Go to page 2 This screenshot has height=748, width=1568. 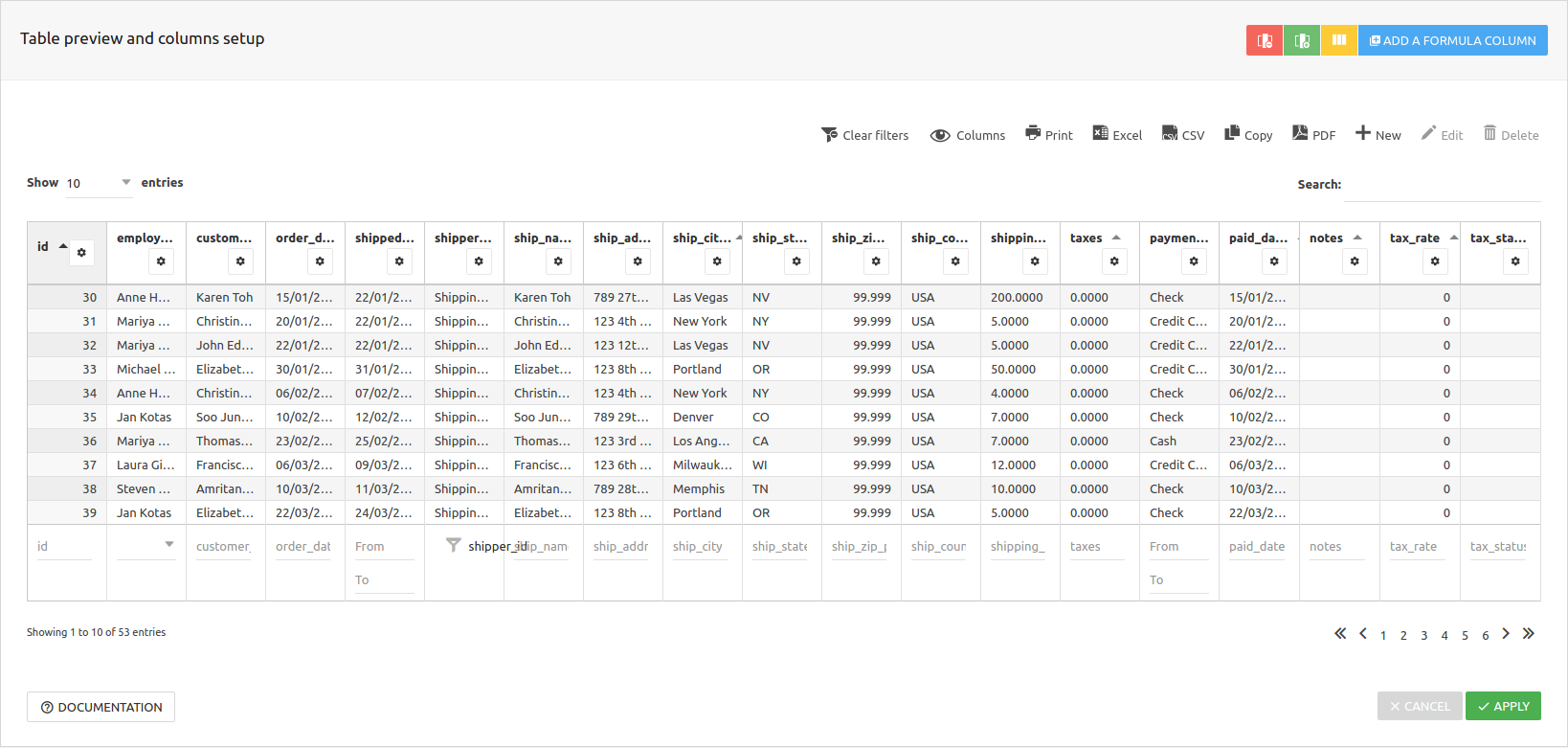coord(1403,636)
